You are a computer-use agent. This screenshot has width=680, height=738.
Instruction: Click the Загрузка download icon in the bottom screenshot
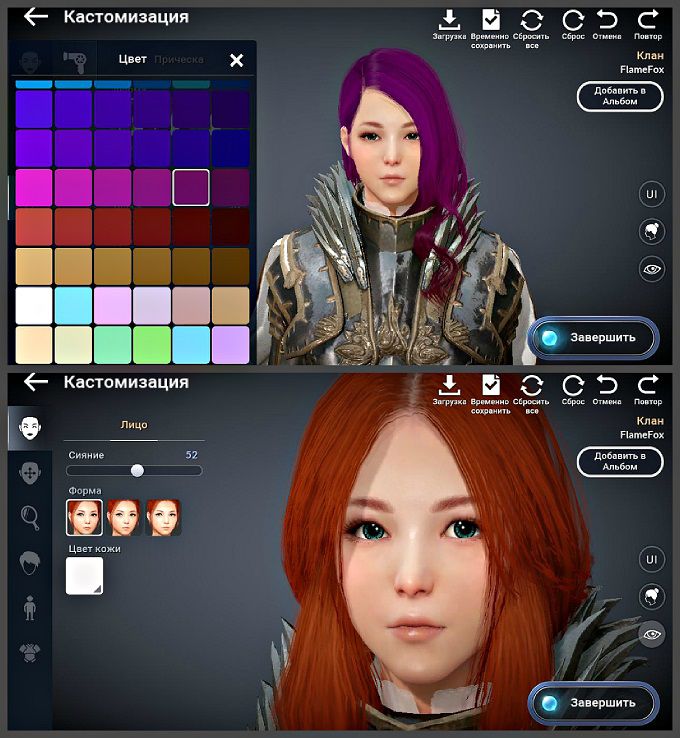coord(449,385)
